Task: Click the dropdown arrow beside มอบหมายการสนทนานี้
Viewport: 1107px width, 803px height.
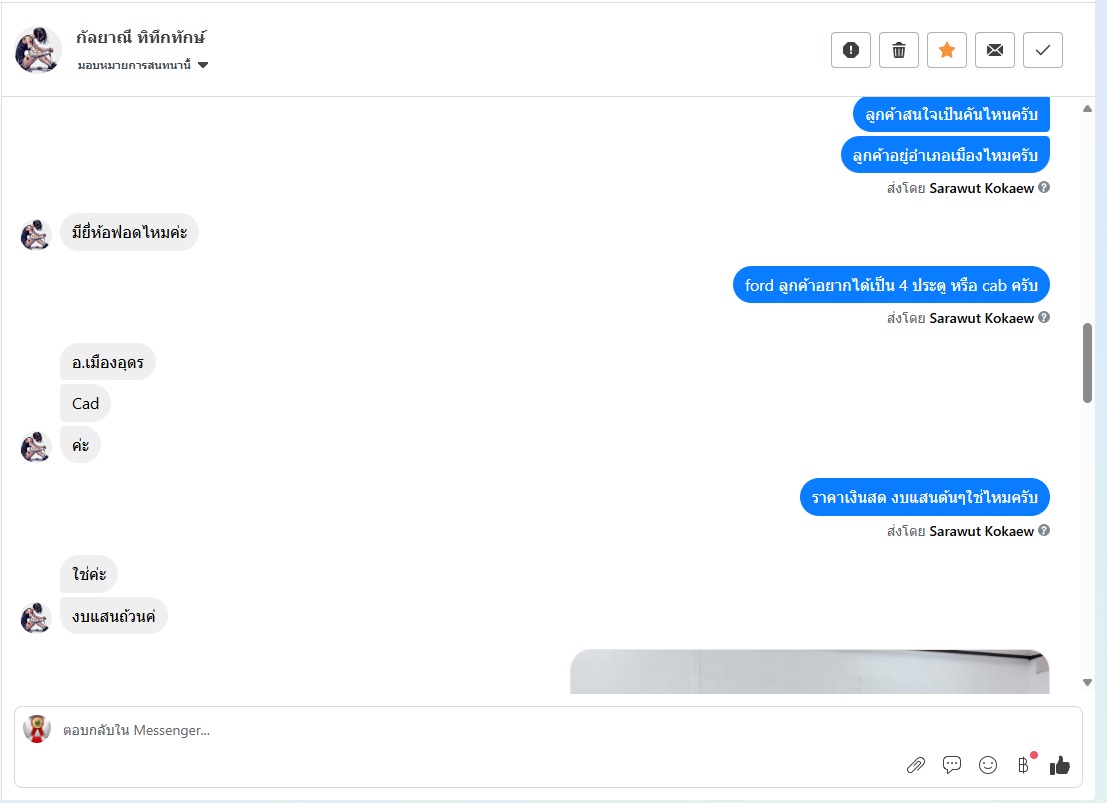Action: (203, 65)
